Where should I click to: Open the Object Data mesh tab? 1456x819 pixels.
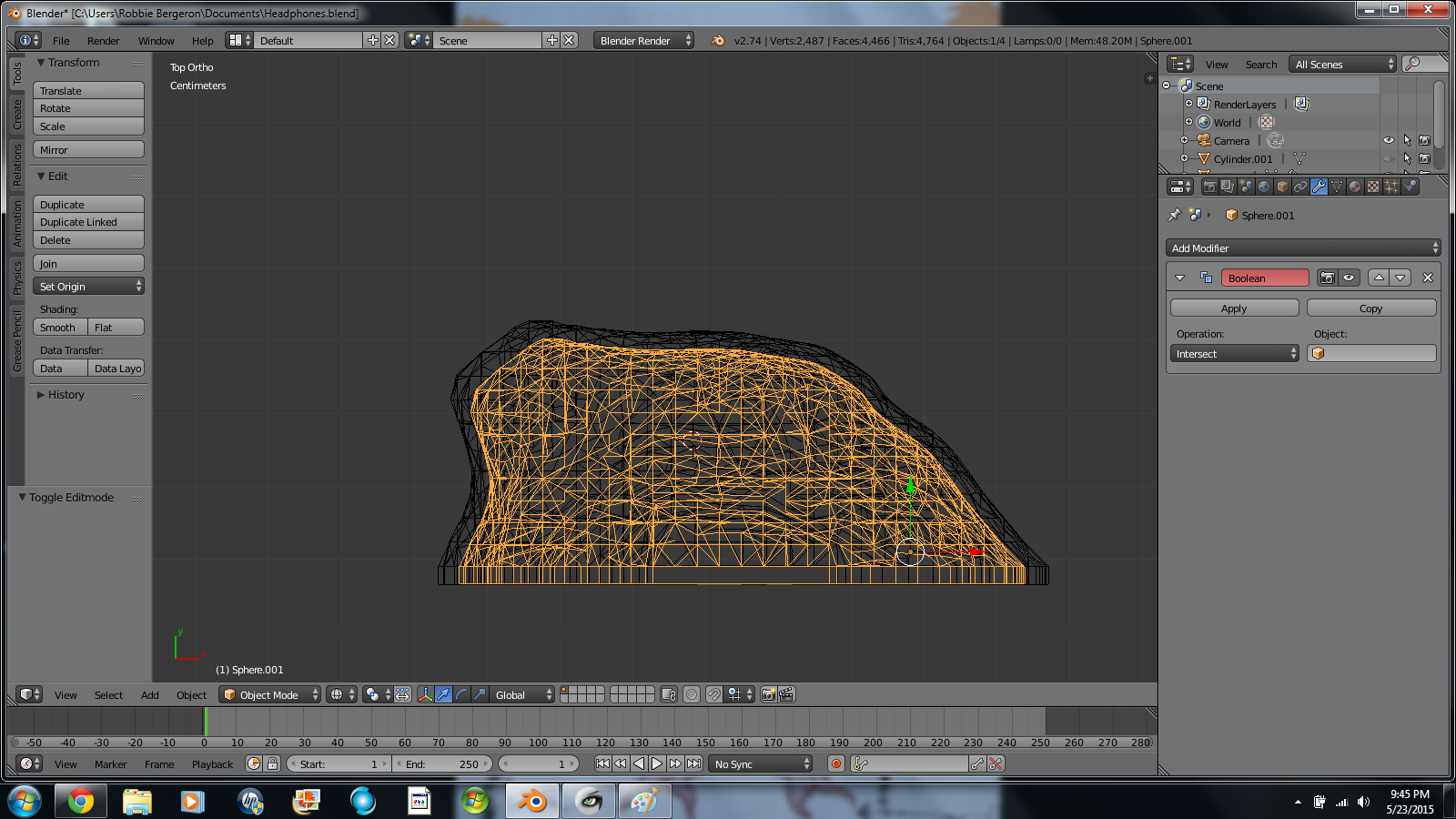(x=1337, y=187)
